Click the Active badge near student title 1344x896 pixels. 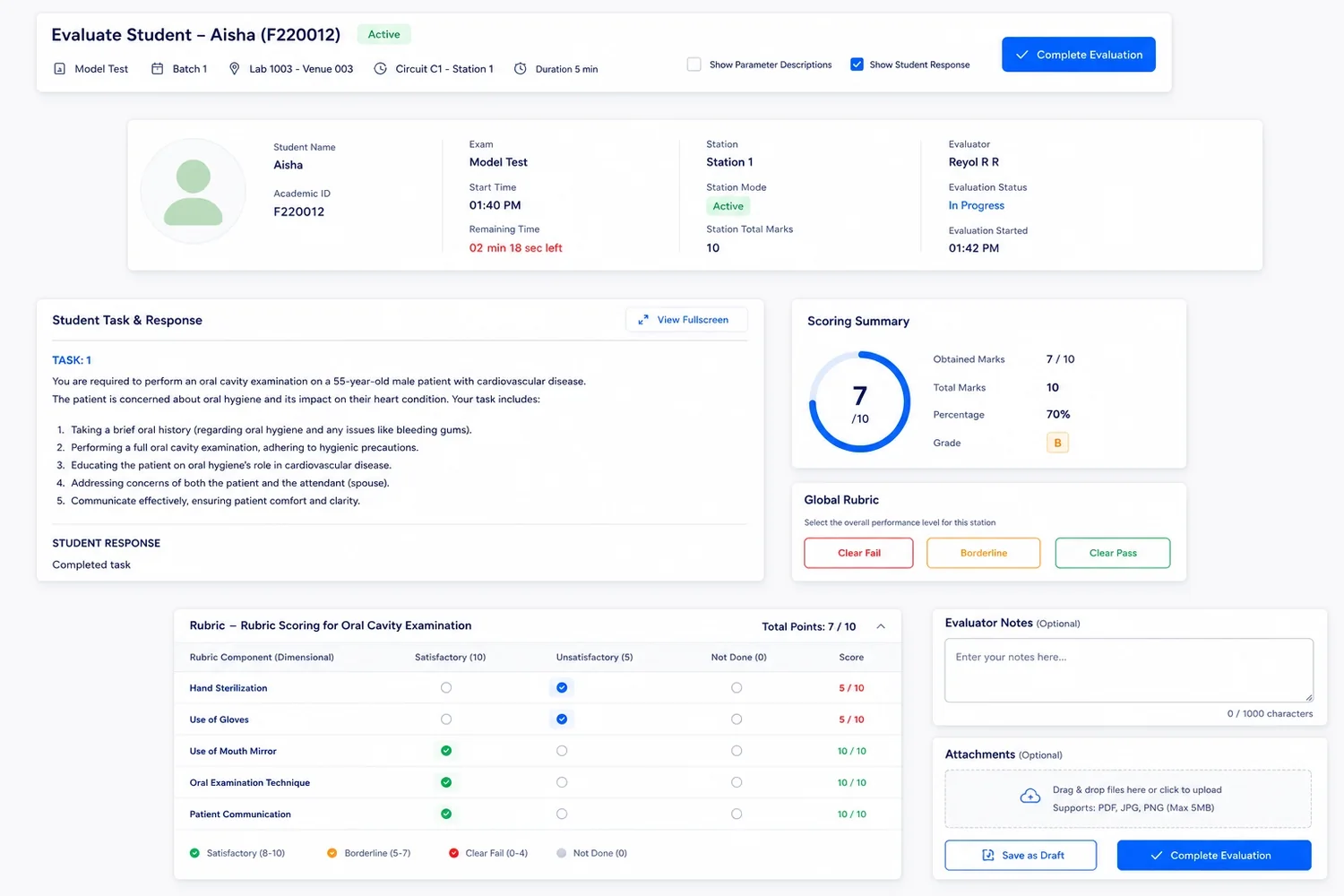click(384, 34)
